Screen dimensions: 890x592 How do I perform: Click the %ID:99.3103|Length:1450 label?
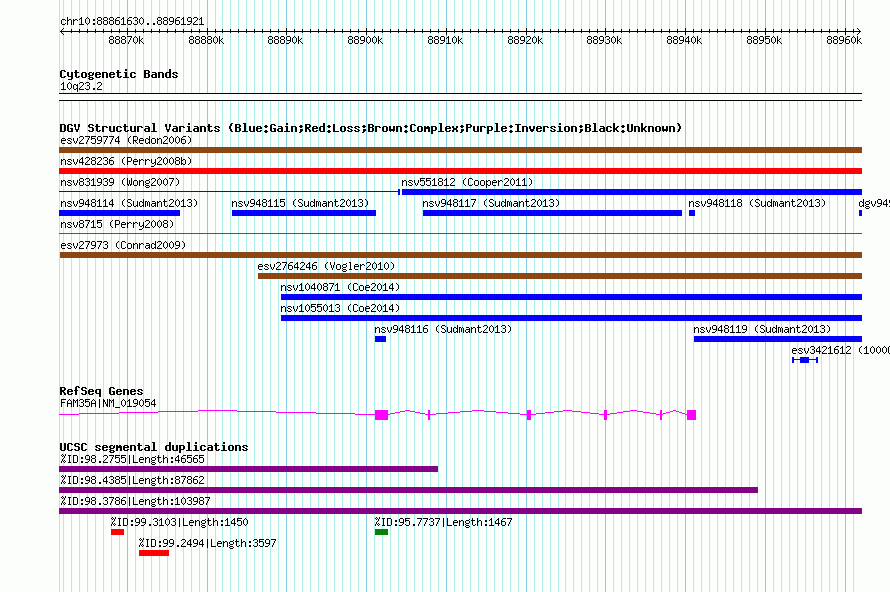pos(179,522)
